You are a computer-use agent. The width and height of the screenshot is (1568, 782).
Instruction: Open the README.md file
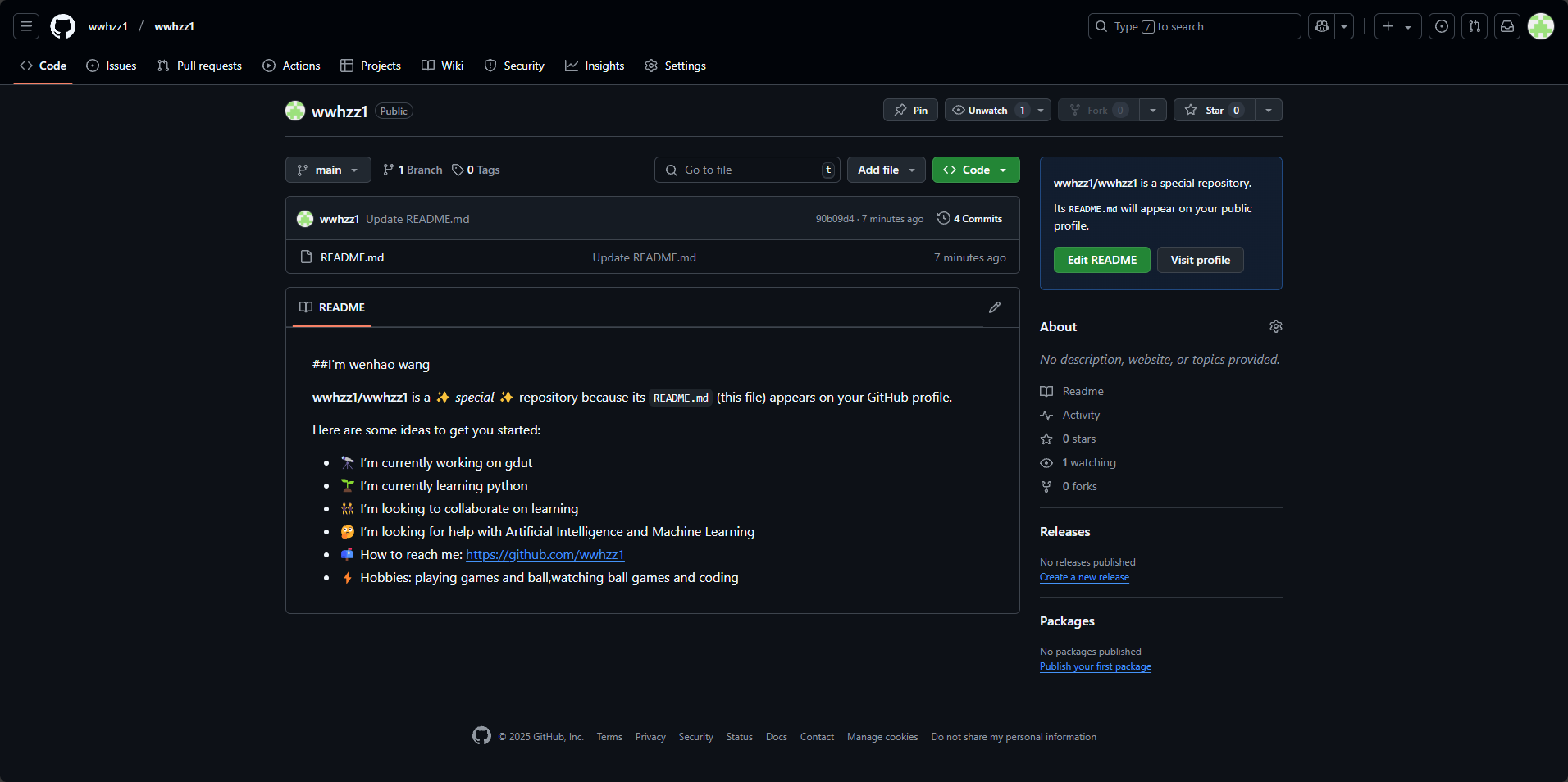click(x=352, y=257)
